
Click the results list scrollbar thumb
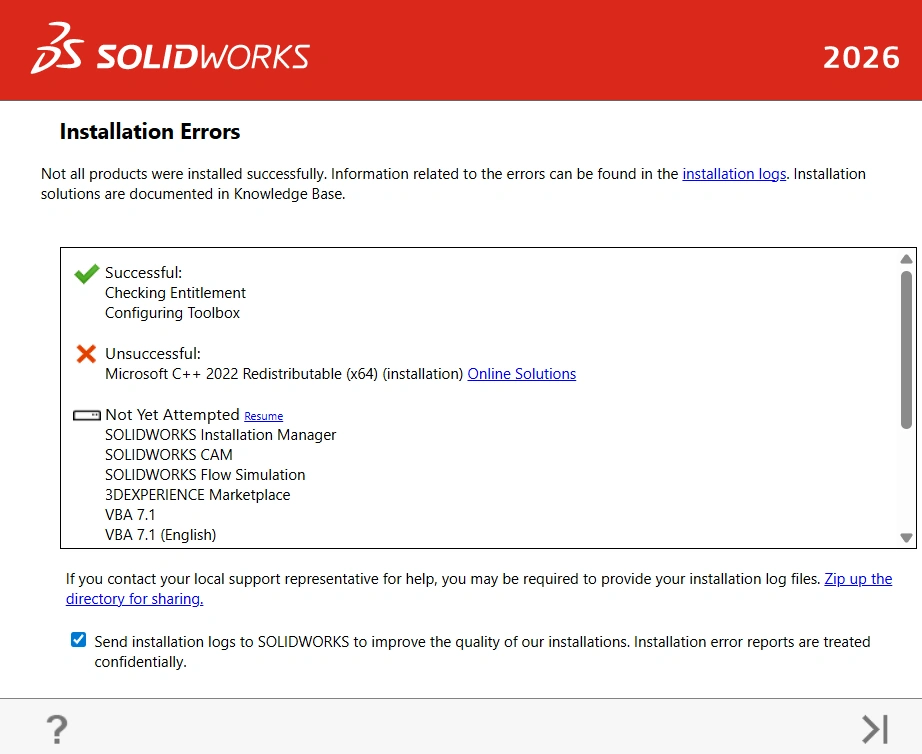[906, 349]
